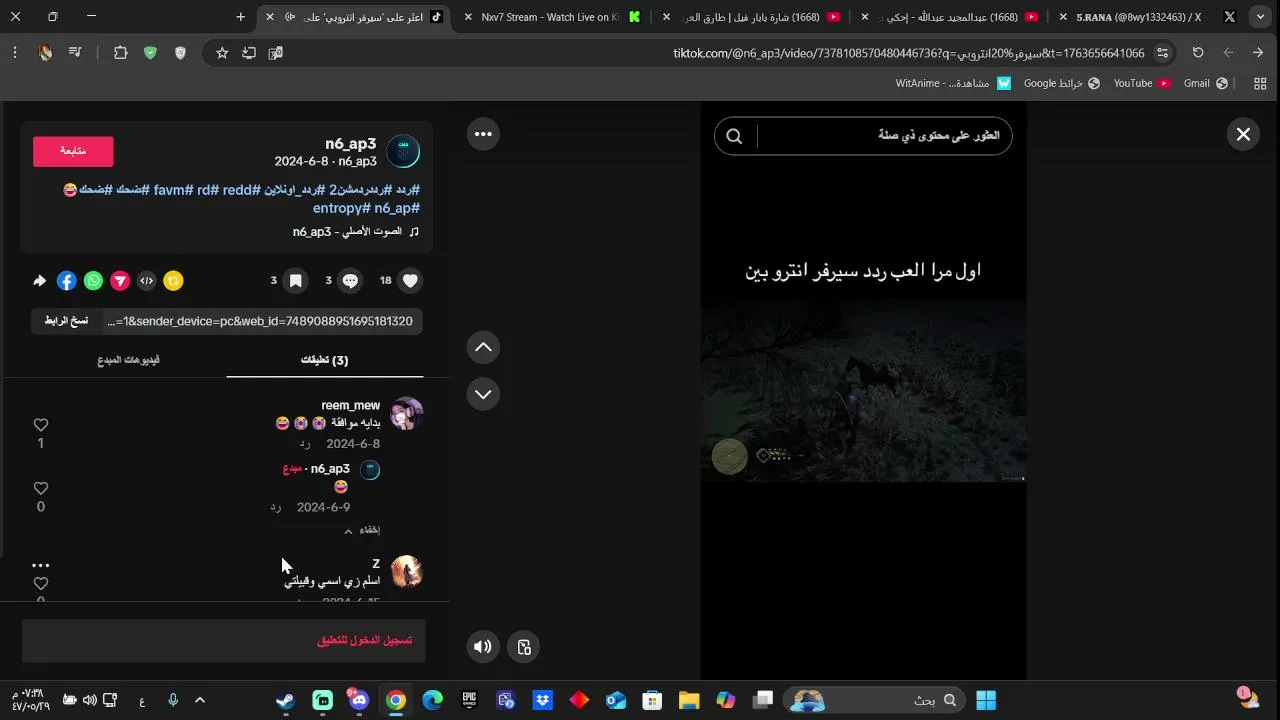Switch to the S.RANA X tab

1147,17
